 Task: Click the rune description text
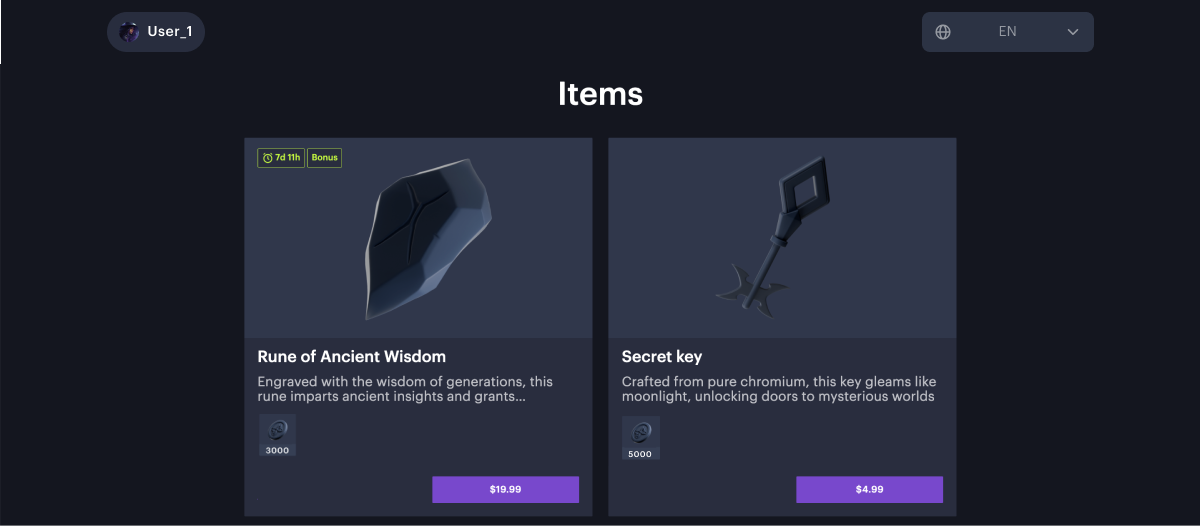[405, 389]
